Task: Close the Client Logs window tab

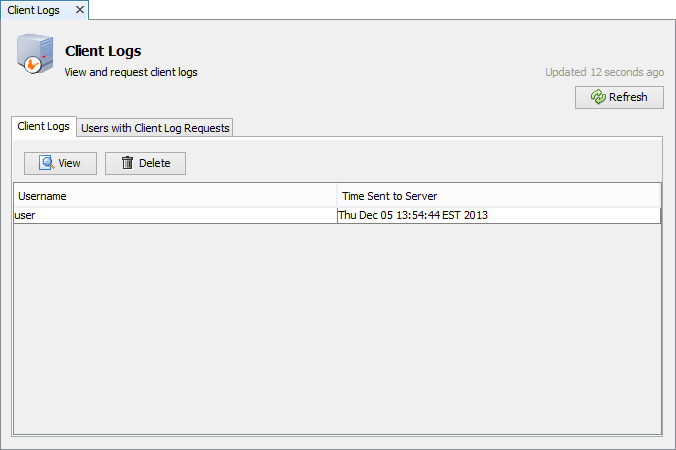Action: coord(80,10)
